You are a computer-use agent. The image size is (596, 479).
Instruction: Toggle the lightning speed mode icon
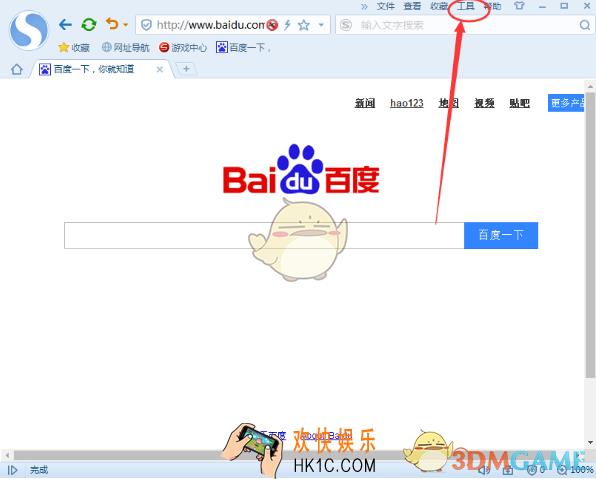point(287,25)
